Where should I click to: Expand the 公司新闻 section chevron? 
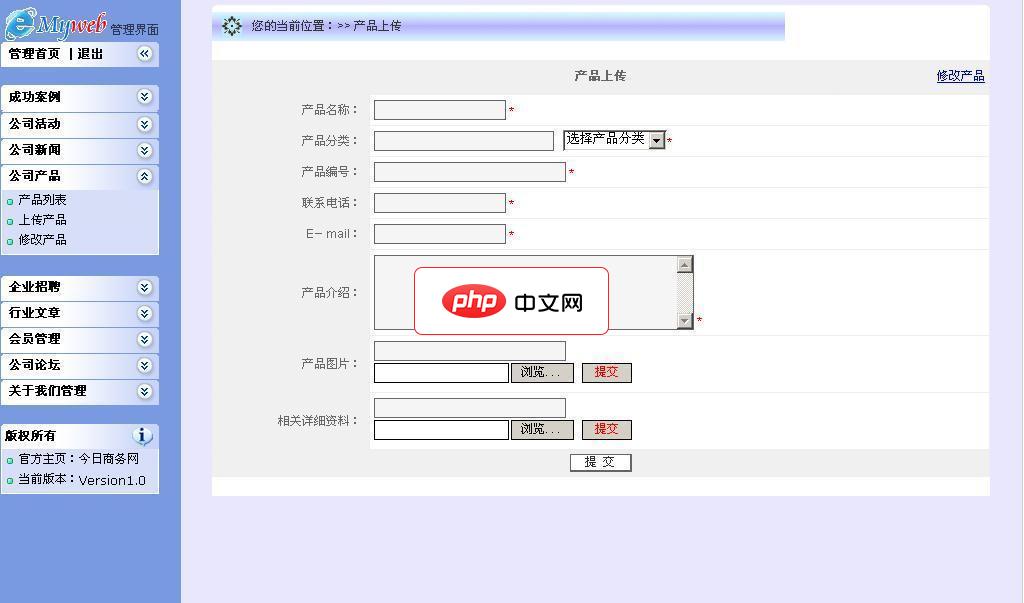pos(145,150)
